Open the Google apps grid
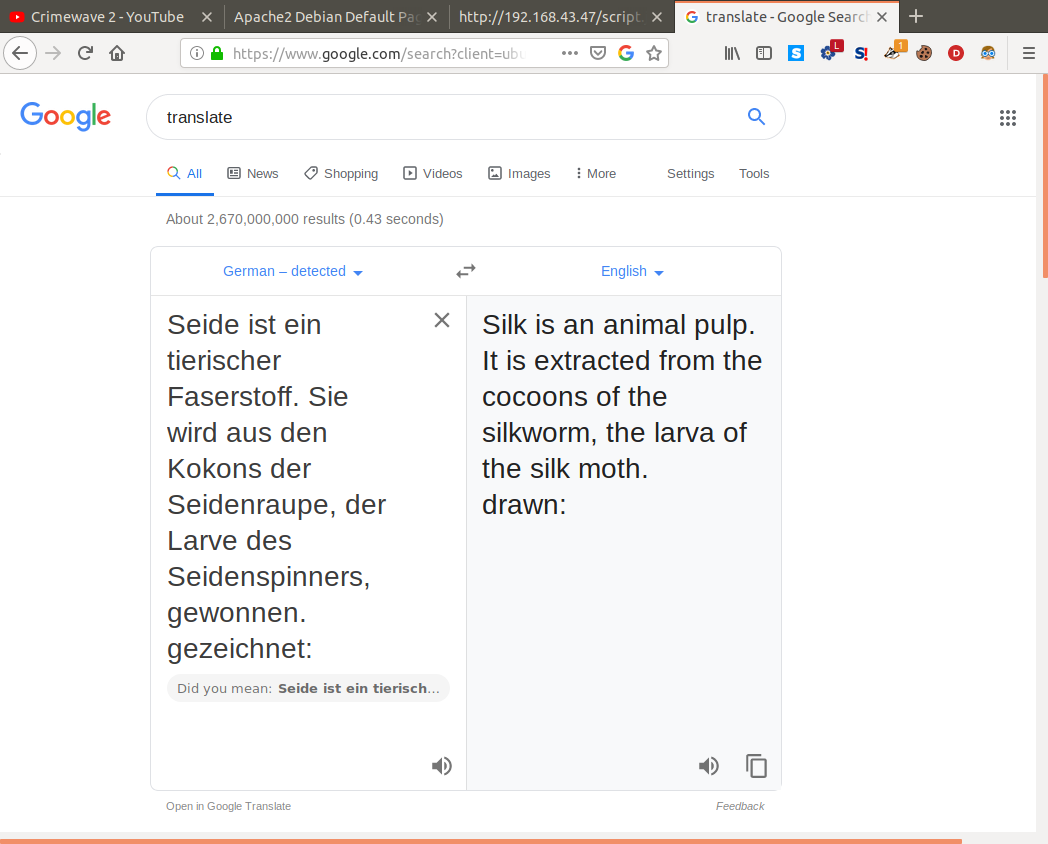This screenshot has width=1048, height=844. tap(1008, 118)
